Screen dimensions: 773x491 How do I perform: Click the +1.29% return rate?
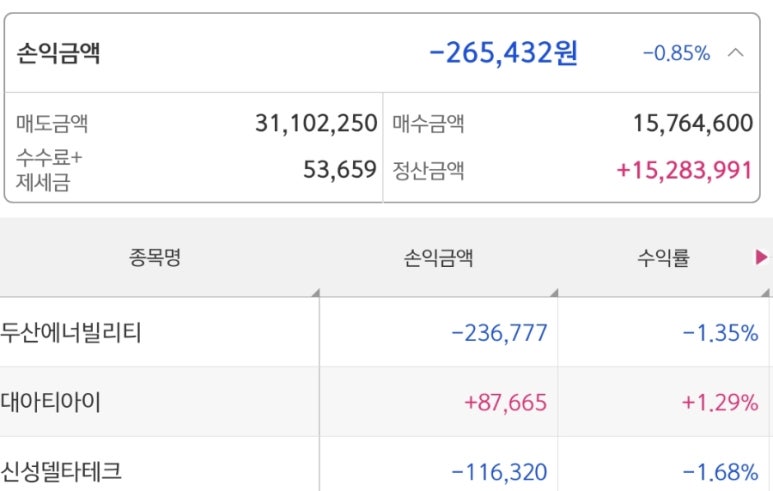coord(719,402)
